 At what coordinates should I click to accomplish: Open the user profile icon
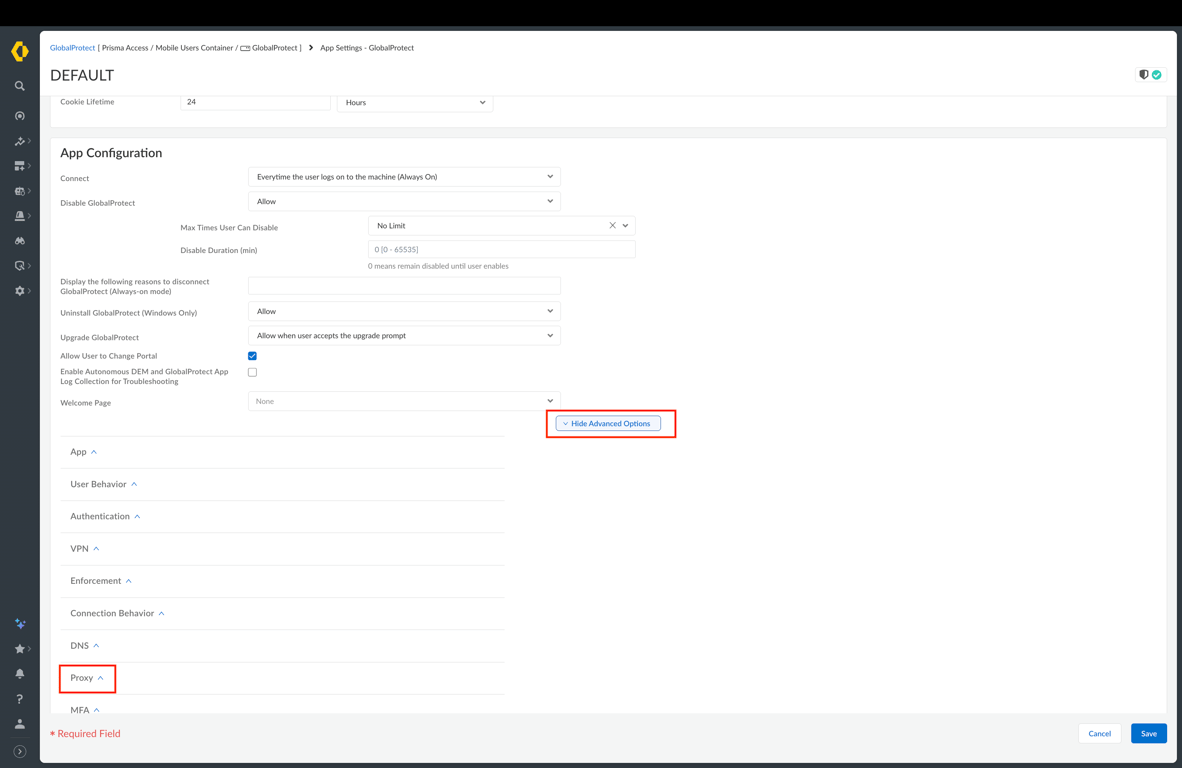(20, 724)
